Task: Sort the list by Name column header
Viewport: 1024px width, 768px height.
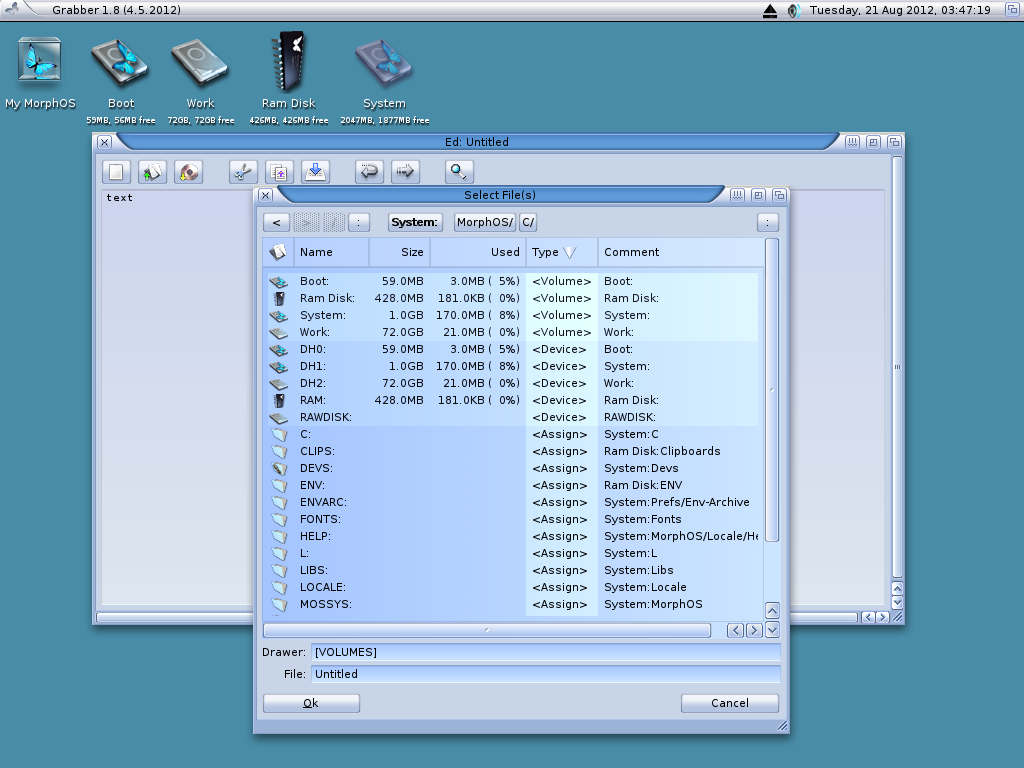Action: pyautogui.click(x=332, y=252)
